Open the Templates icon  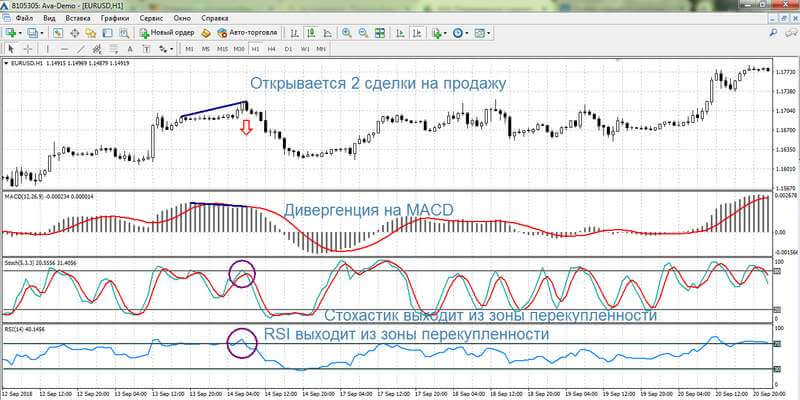[480, 33]
